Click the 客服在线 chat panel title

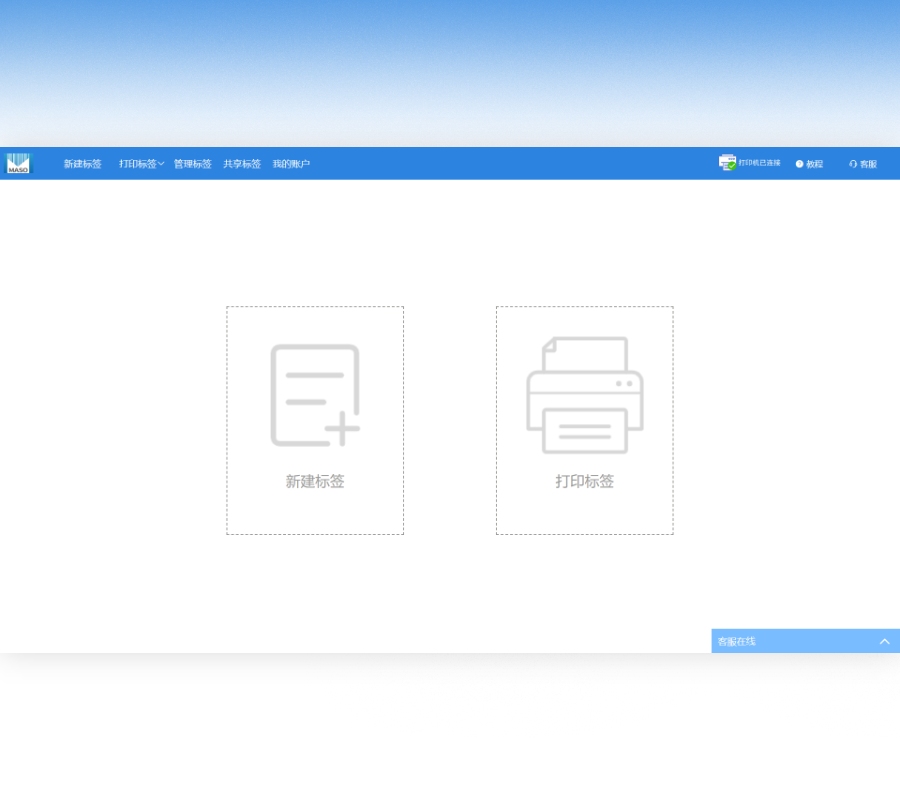pyautogui.click(x=737, y=641)
